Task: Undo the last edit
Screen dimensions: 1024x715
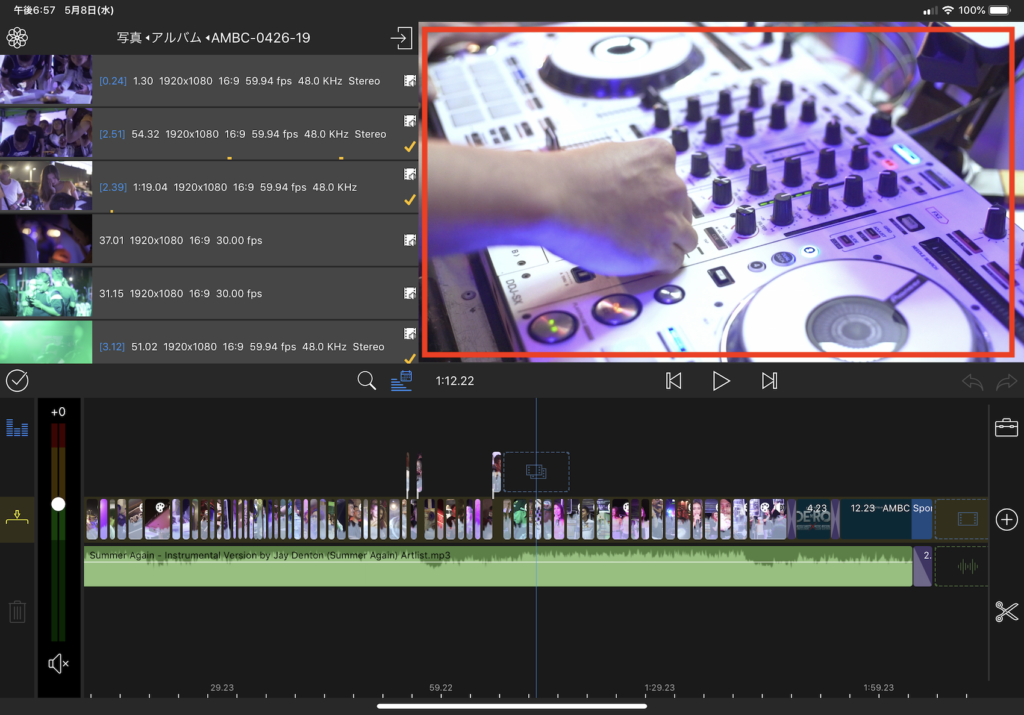Action: click(x=972, y=381)
